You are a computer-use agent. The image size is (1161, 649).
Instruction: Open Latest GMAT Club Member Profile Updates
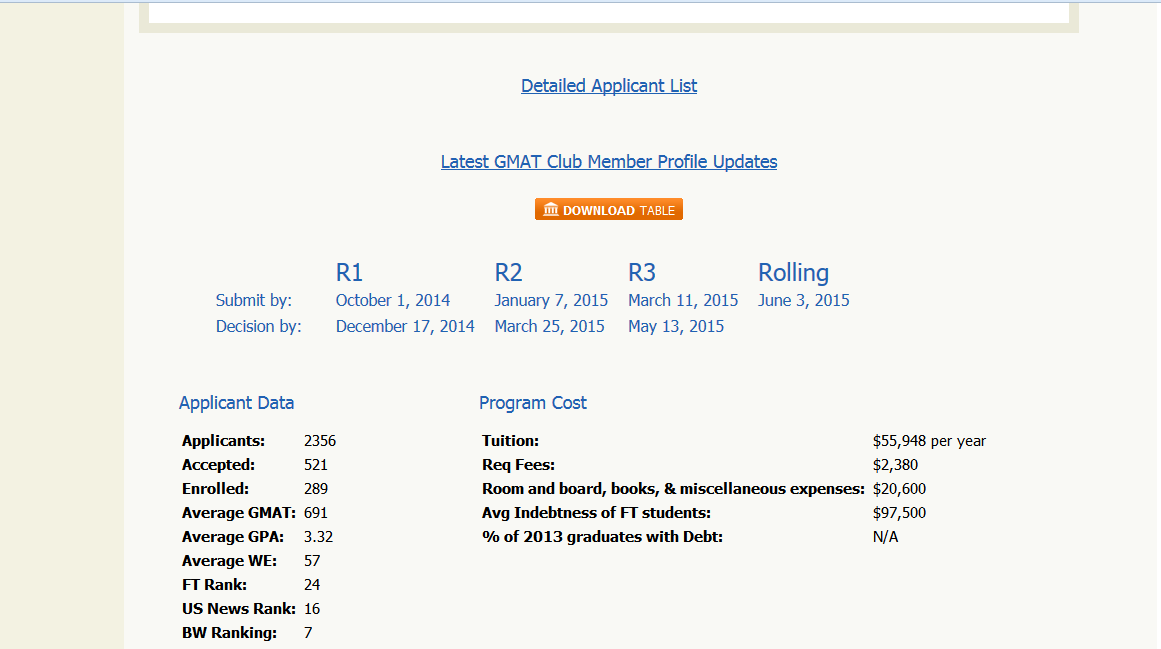click(x=608, y=162)
